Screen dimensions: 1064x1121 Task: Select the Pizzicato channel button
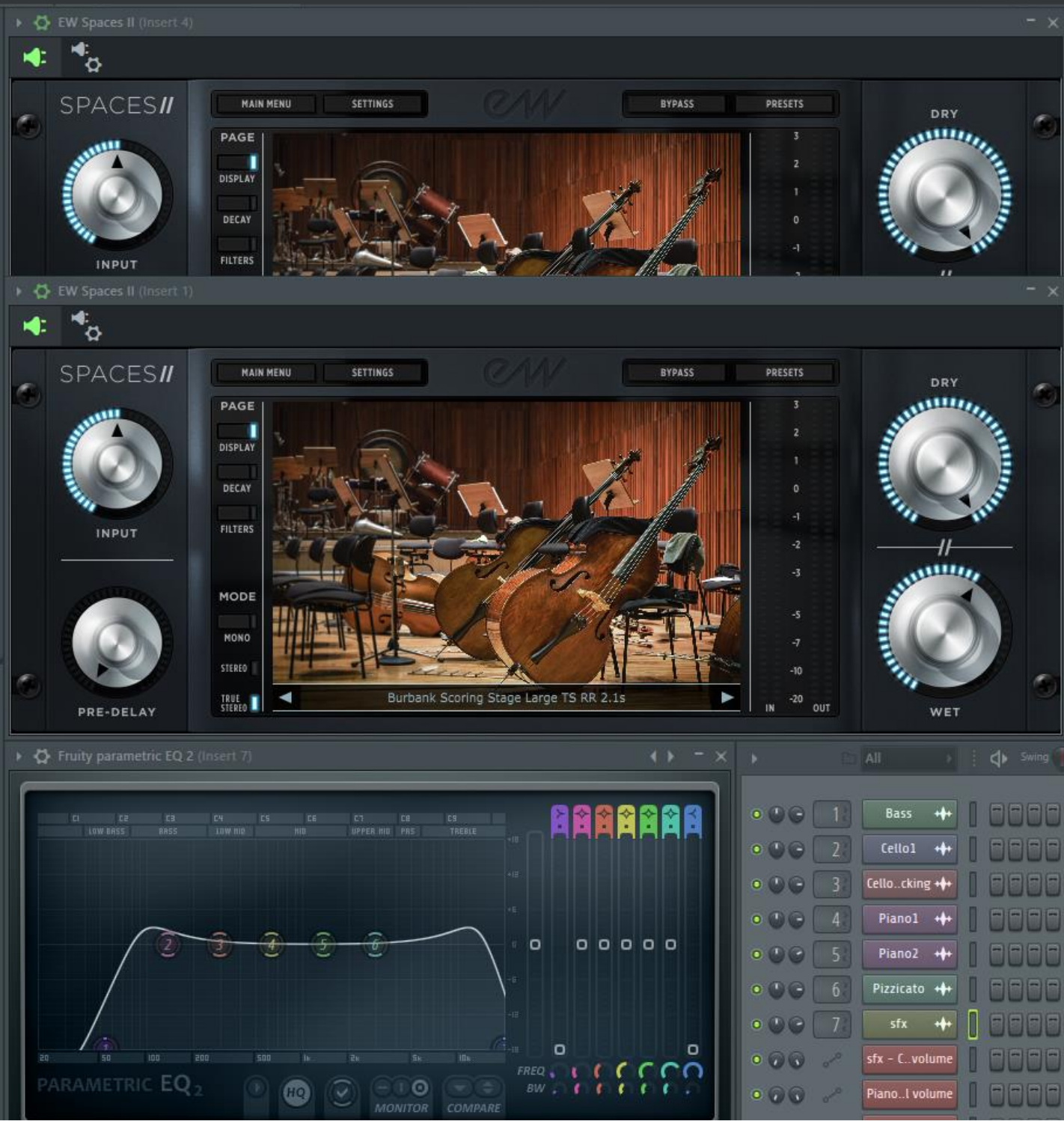[910, 989]
